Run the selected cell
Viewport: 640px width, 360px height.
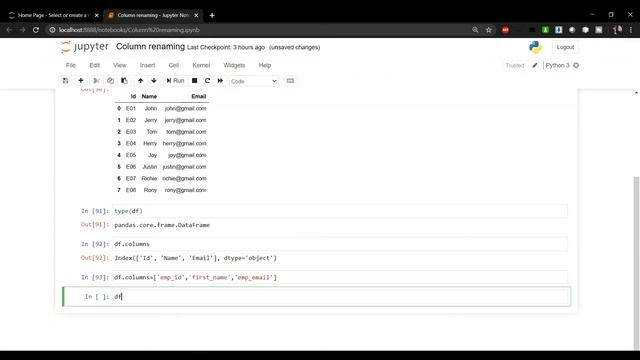(175, 81)
